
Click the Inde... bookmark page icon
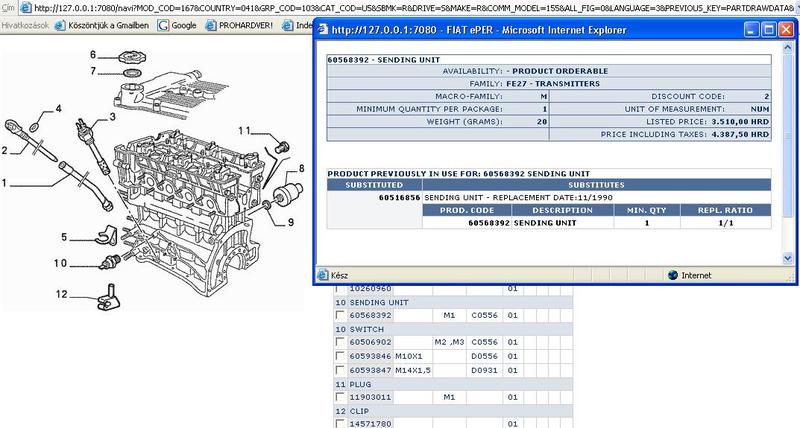coord(288,25)
